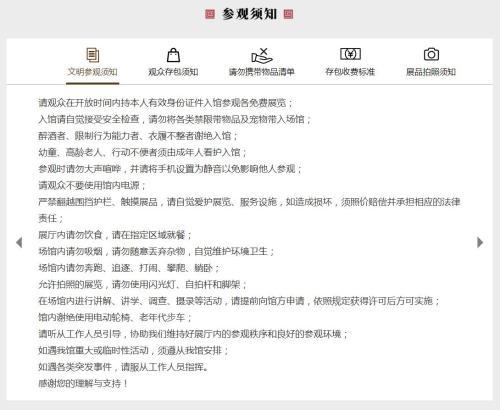Click the red seal icon right of 参观须知
Viewport: 500px width, 410px height.
(x=288, y=14)
